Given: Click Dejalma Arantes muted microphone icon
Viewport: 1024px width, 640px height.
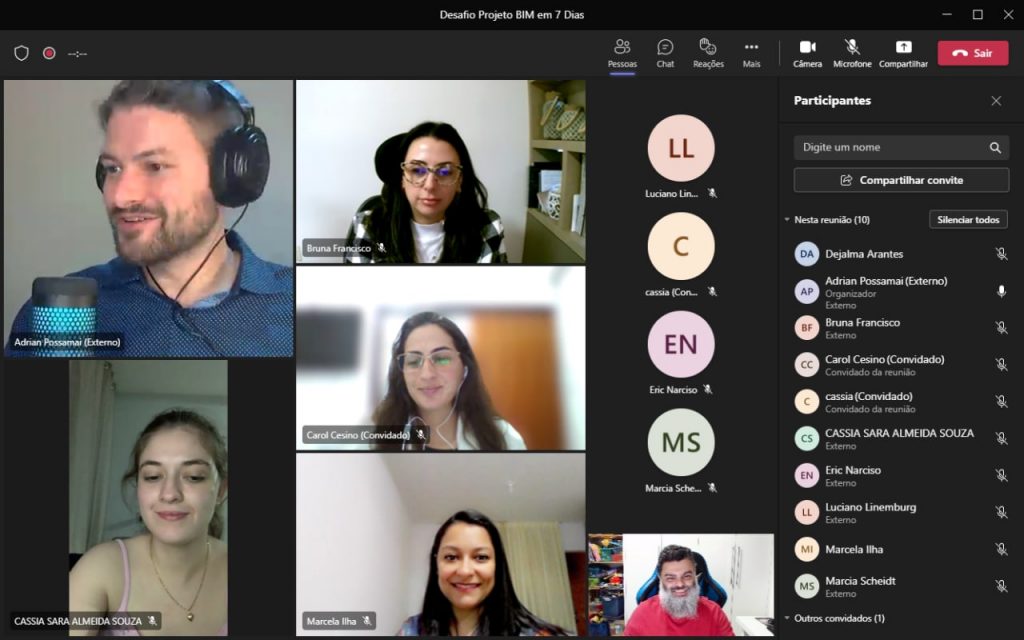Looking at the screenshot, I should click(x=1001, y=254).
